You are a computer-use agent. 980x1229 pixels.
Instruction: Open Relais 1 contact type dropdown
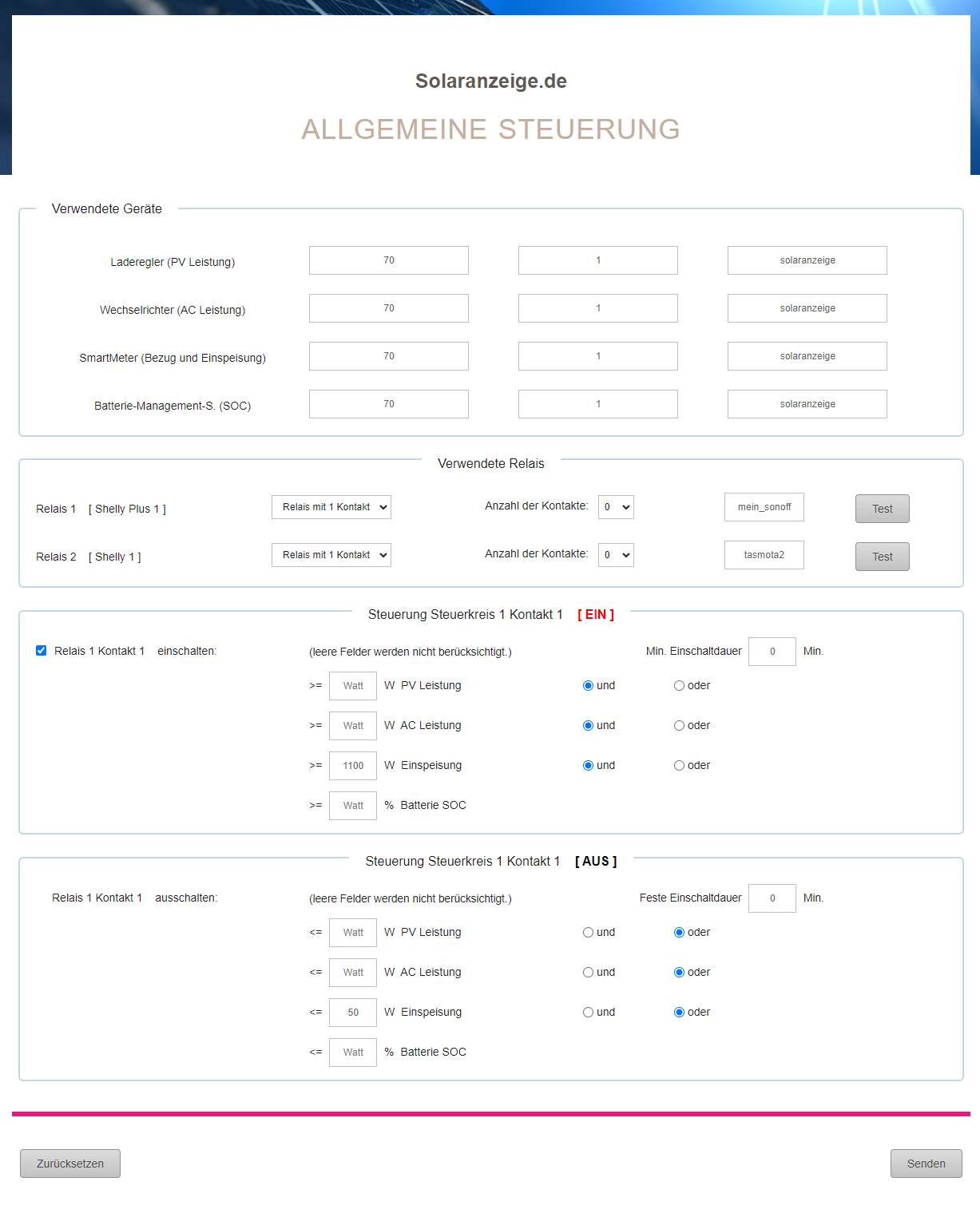[x=331, y=507]
